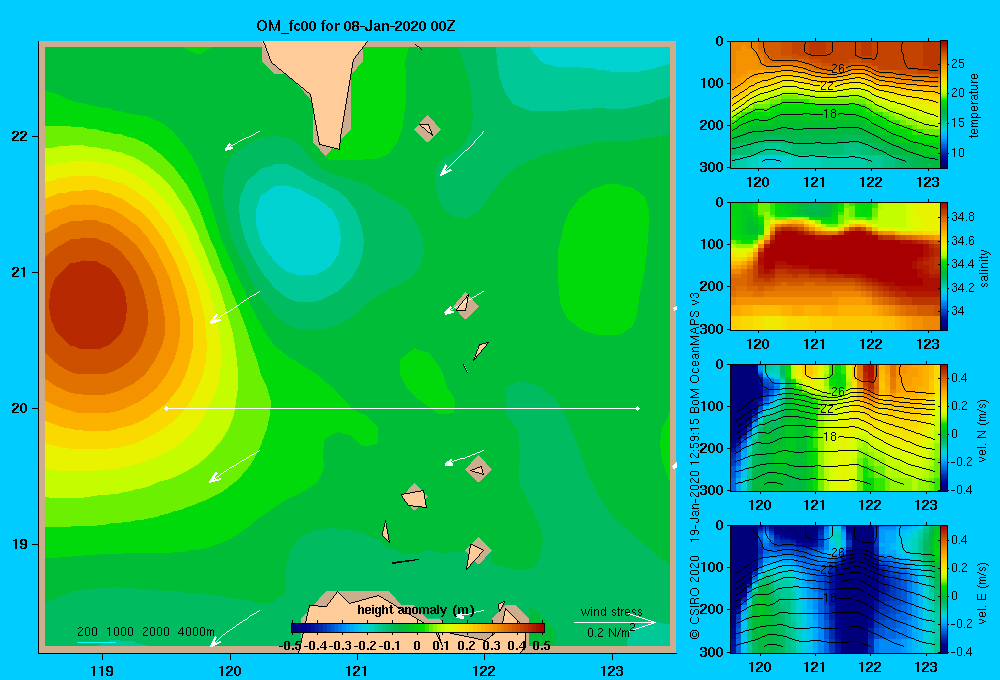
Task: Click the vel. N color bar
Action: (944, 427)
